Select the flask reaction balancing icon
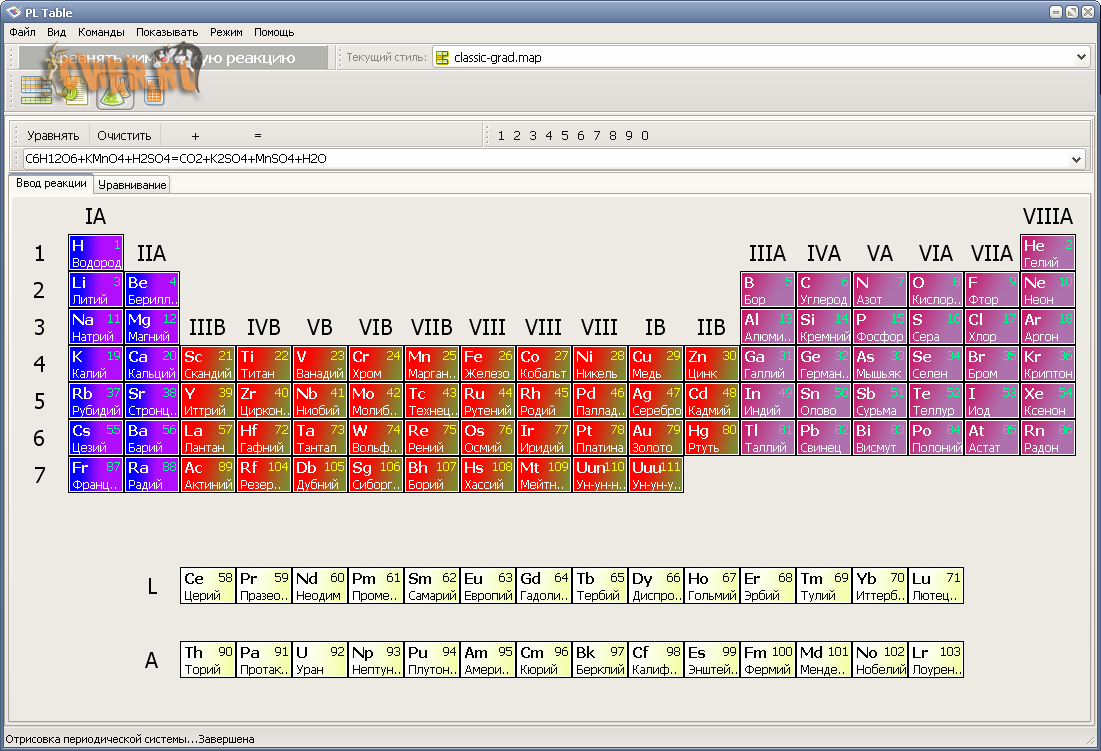Screen dimensions: 1101x751 point(115,91)
